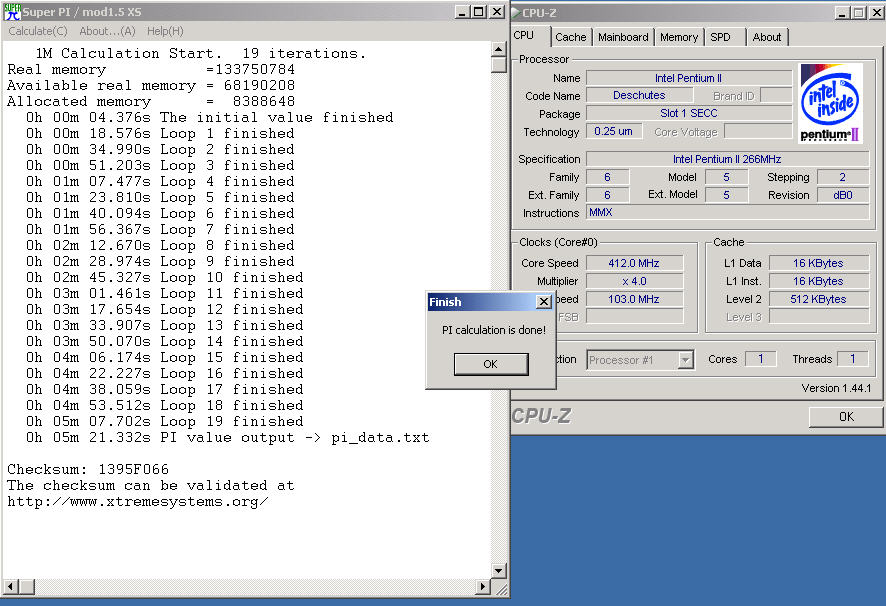Click the Super PI vertical scrollbar down arrow
The width and height of the screenshot is (886, 606).
[498, 571]
